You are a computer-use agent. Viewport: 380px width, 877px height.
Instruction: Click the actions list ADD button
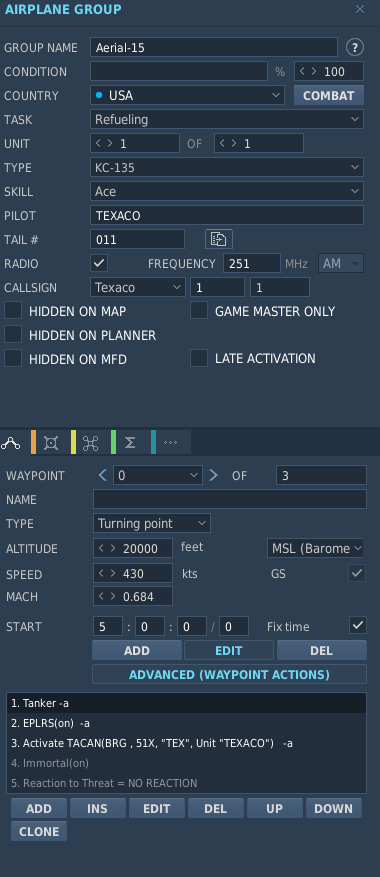click(x=39, y=808)
